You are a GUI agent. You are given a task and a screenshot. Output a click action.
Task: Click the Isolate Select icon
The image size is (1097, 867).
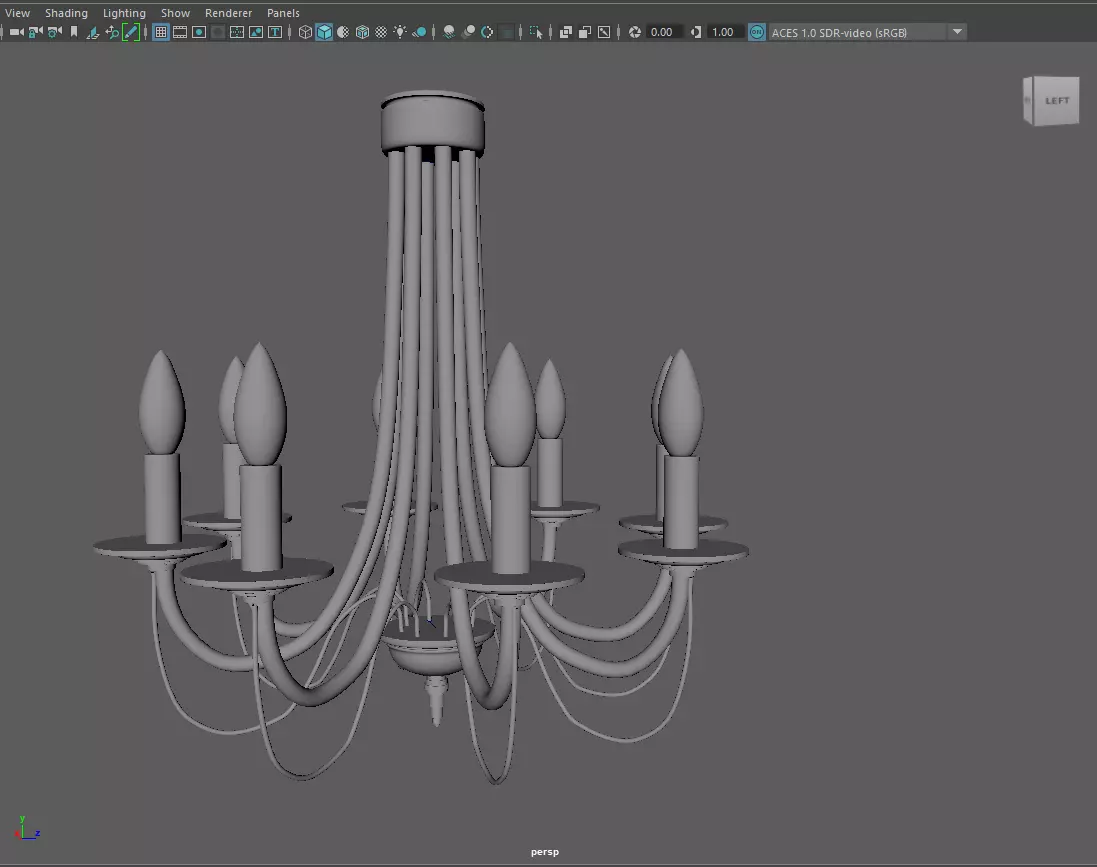[x=536, y=31]
